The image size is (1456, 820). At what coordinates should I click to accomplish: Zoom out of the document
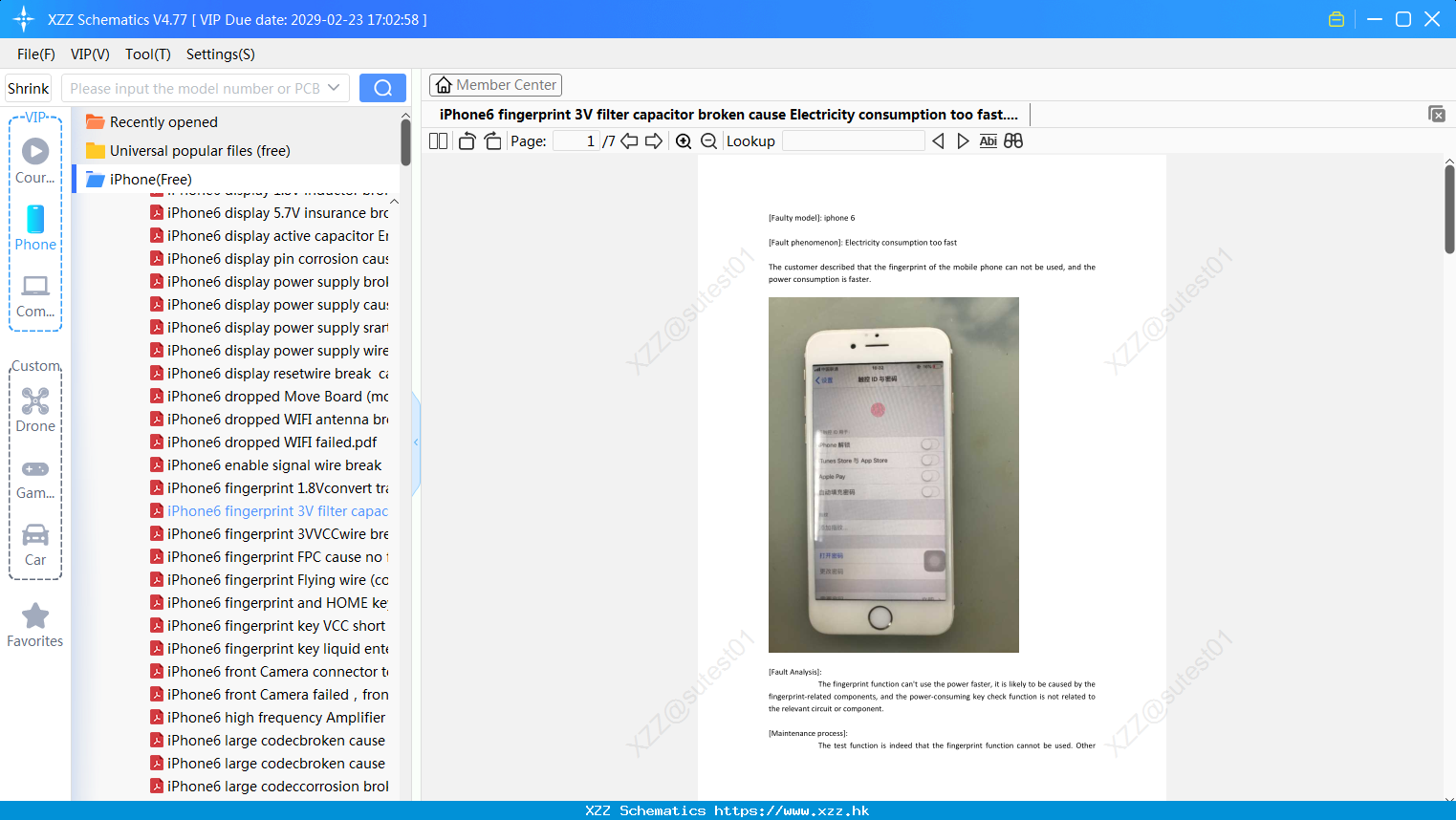(708, 141)
